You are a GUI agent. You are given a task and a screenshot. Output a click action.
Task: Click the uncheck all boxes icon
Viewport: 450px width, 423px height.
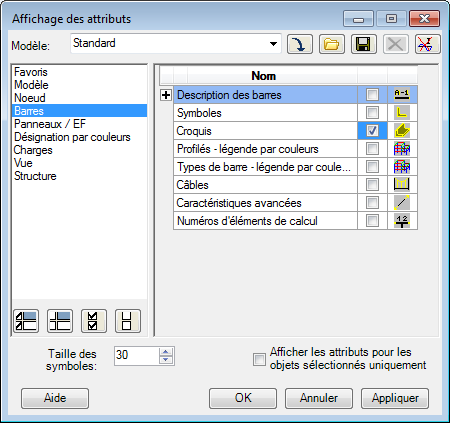click(128, 321)
